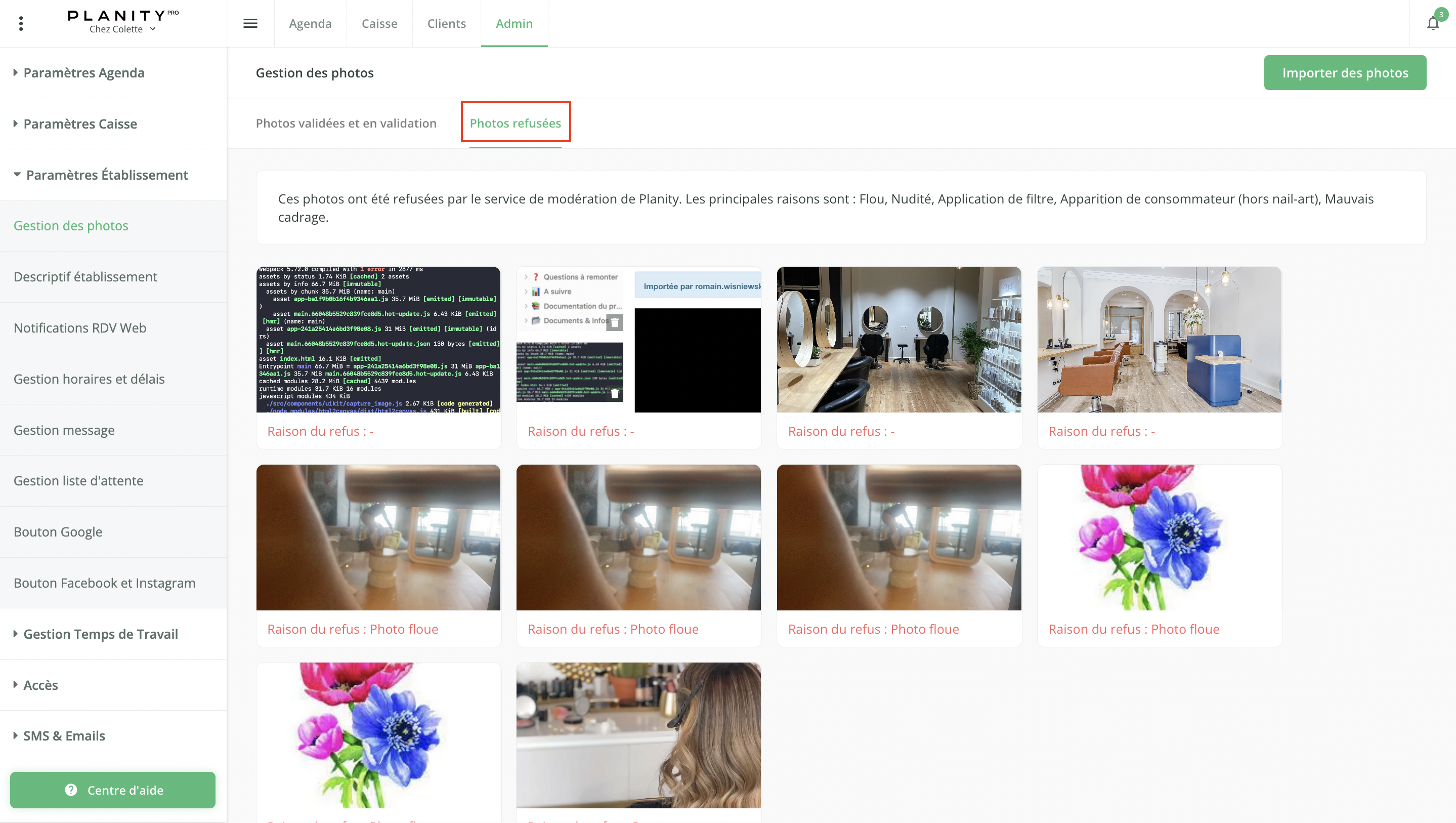Select the blue reception desk salon photo
Screen dimensions: 1456x823
1159,340
